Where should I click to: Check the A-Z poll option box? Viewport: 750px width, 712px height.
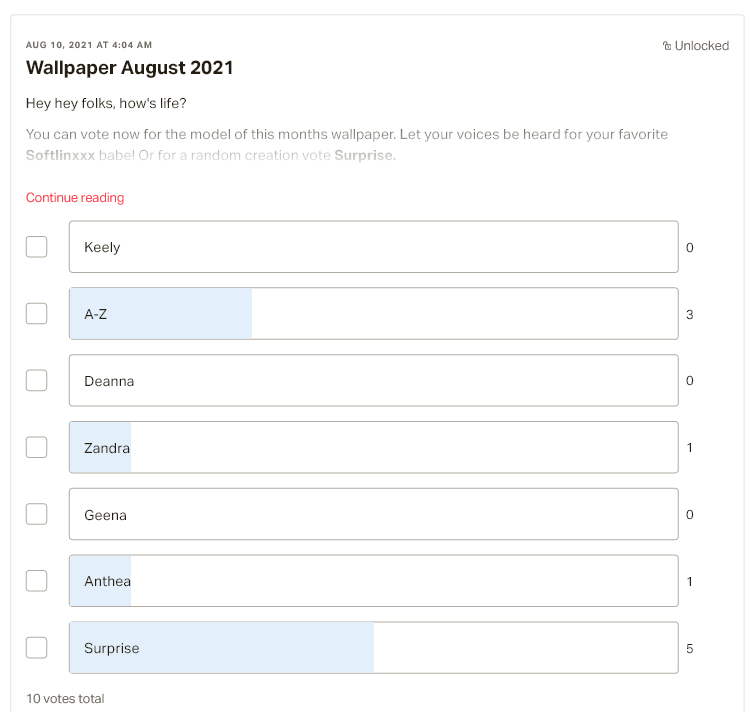click(x=36, y=314)
